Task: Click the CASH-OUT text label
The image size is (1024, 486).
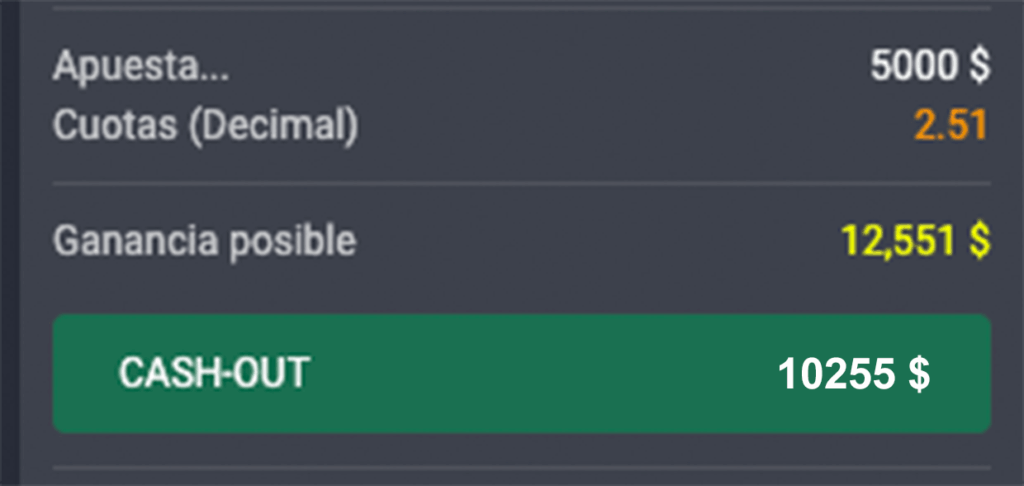Action: pyautogui.click(x=213, y=374)
